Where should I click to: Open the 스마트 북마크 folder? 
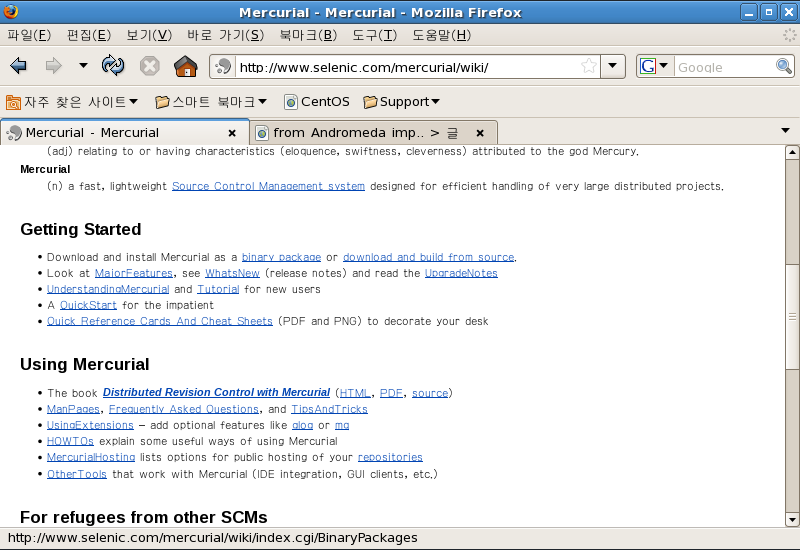point(211,102)
